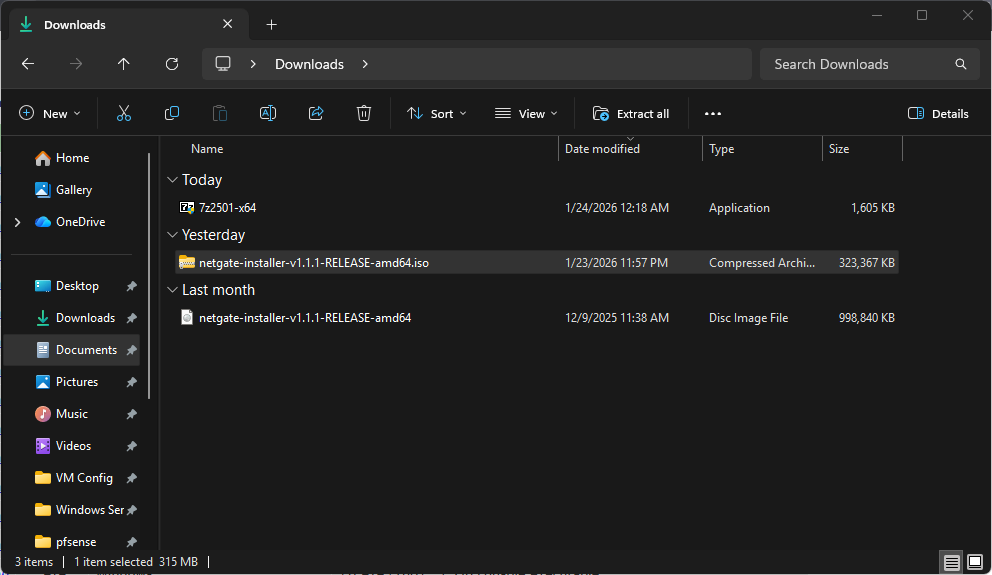Click the Share icon in toolbar
The image size is (992, 575).
click(316, 114)
